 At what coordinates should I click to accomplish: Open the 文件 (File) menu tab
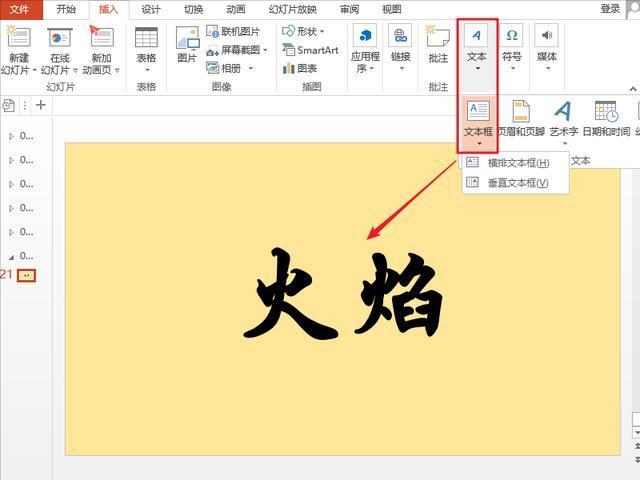(x=19, y=9)
